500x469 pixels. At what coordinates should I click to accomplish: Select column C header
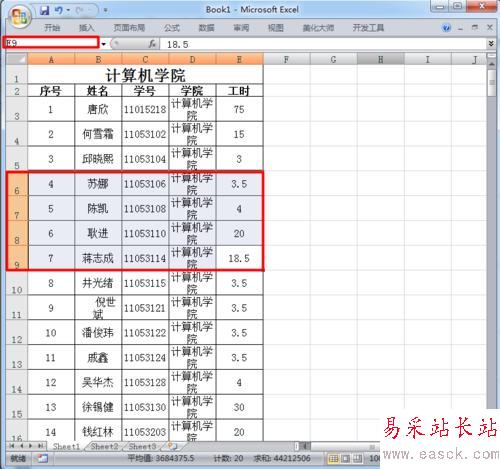[x=145, y=59]
